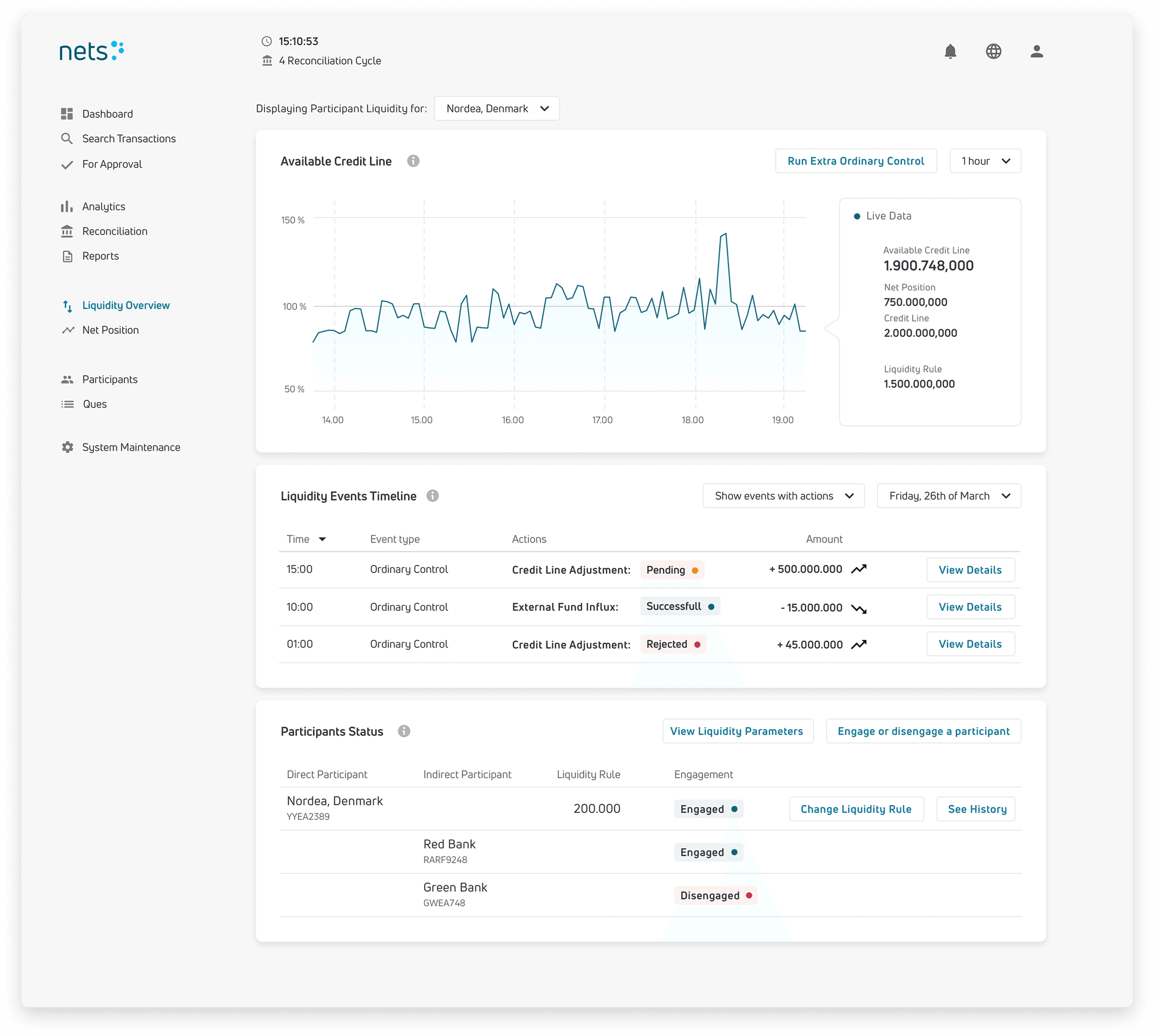Click View Liquidity Parameters button
Viewport: 1154px width, 1036px height.
[x=737, y=731]
